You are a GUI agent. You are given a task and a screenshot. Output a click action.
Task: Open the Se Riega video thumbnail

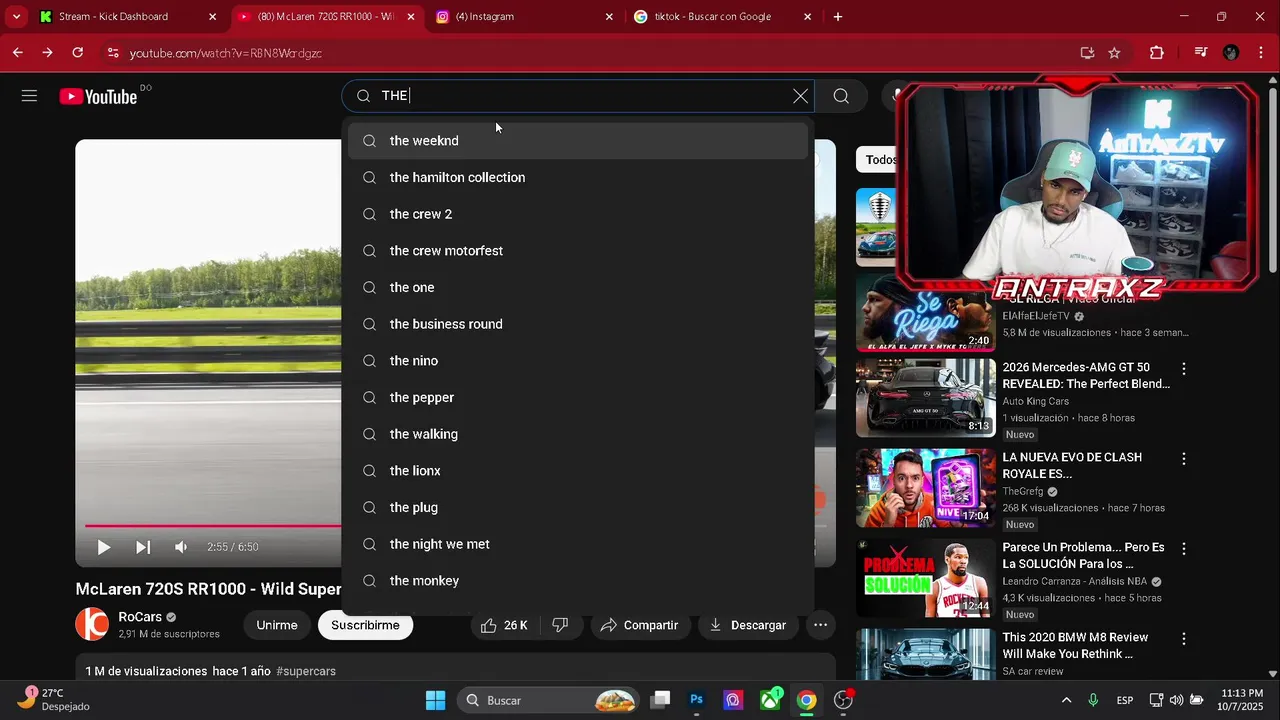point(925,313)
